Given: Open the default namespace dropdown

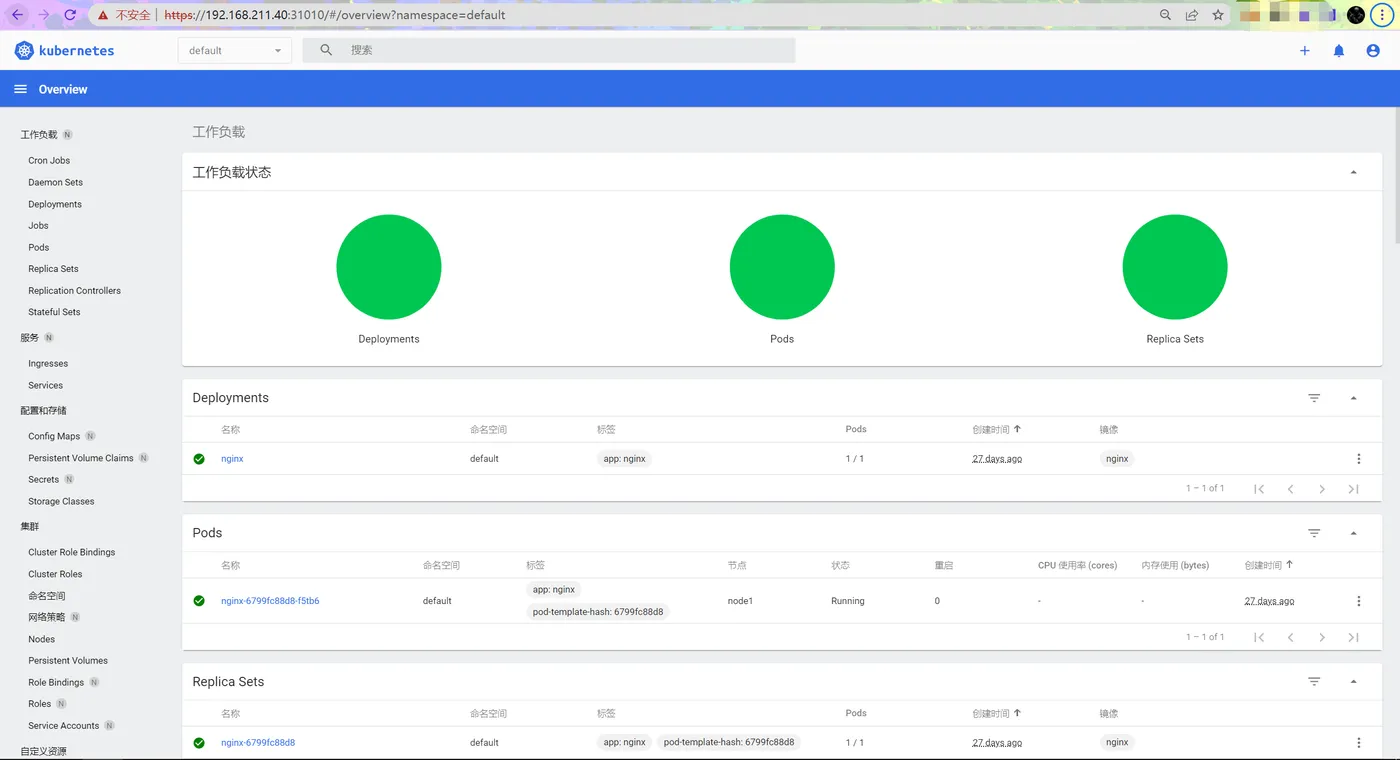Looking at the screenshot, I should pyautogui.click(x=235, y=50).
